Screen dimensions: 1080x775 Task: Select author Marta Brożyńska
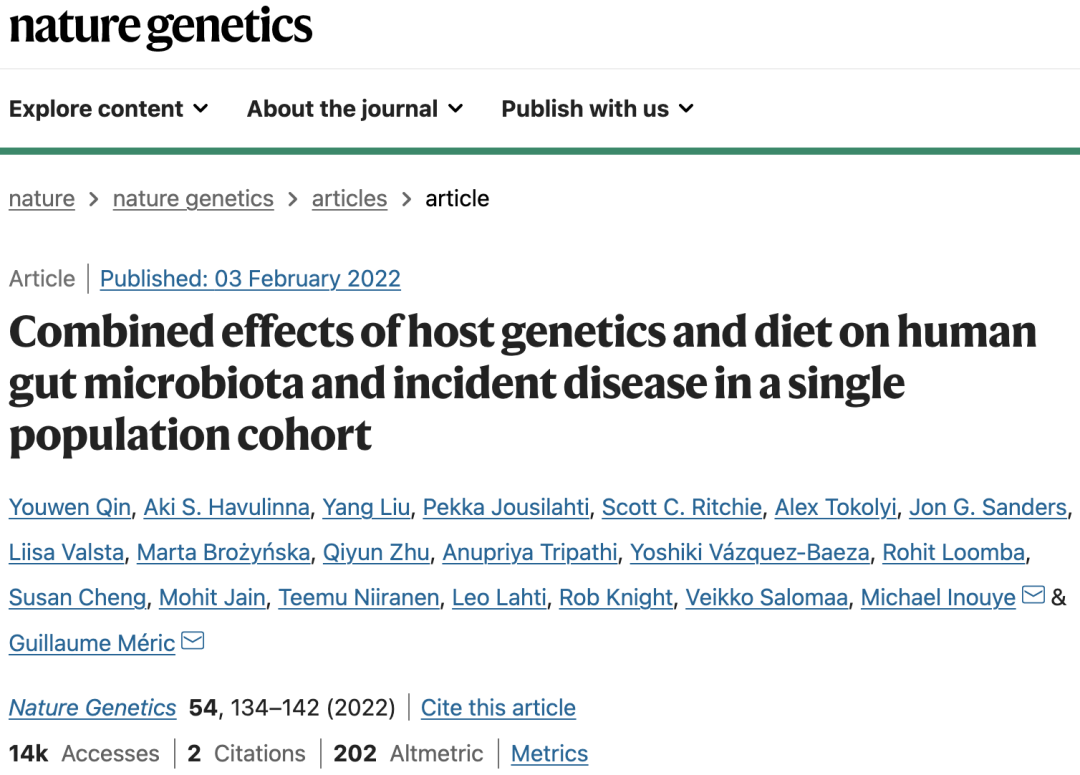point(223,552)
